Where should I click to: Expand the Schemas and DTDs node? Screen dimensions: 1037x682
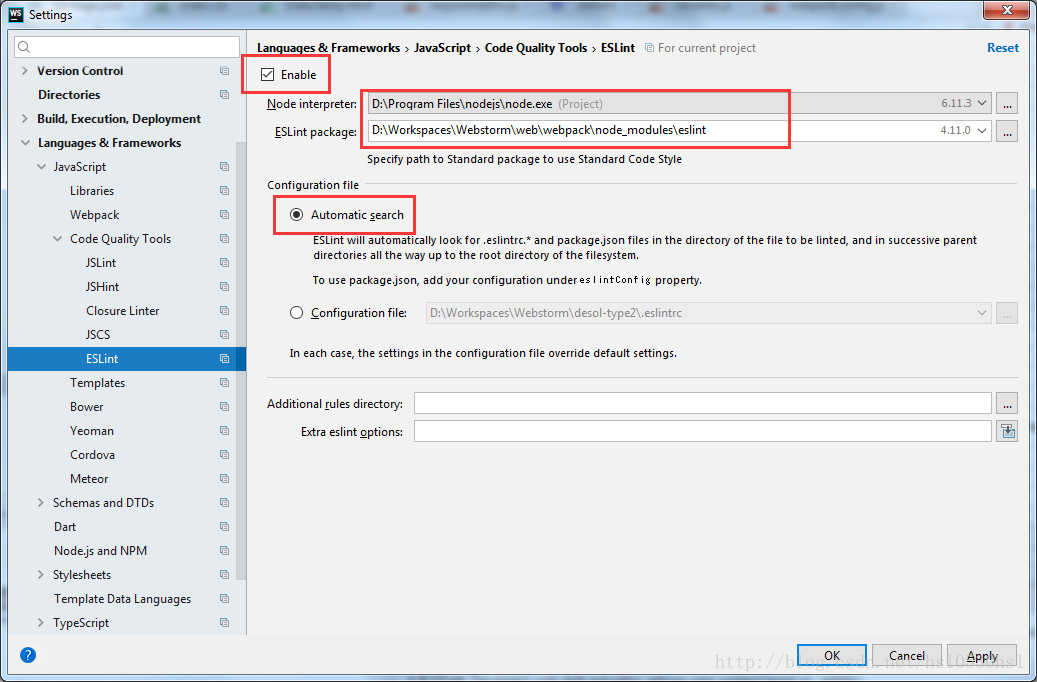[41, 503]
